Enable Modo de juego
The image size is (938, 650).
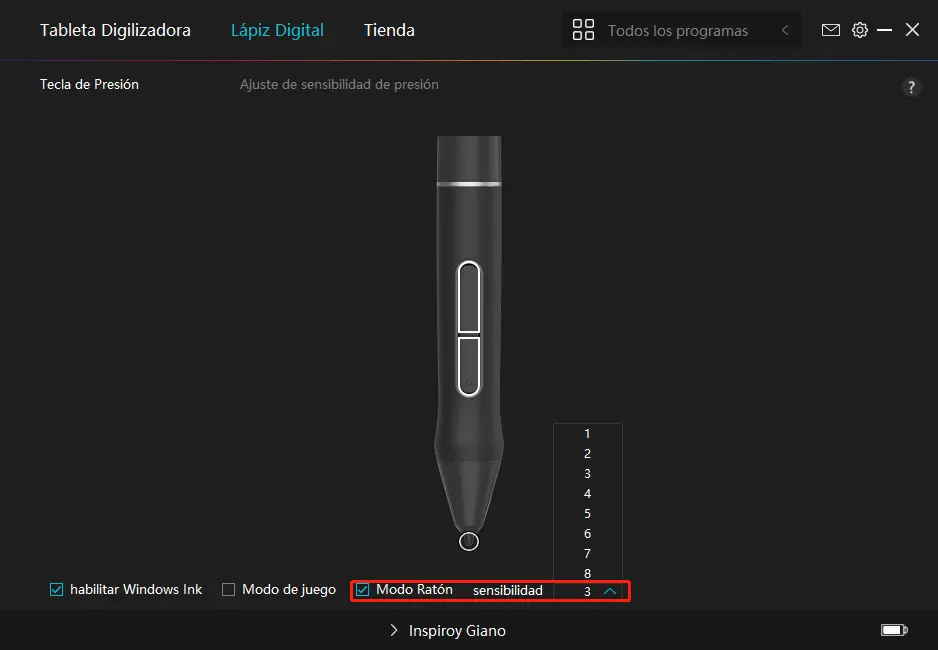coord(228,589)
